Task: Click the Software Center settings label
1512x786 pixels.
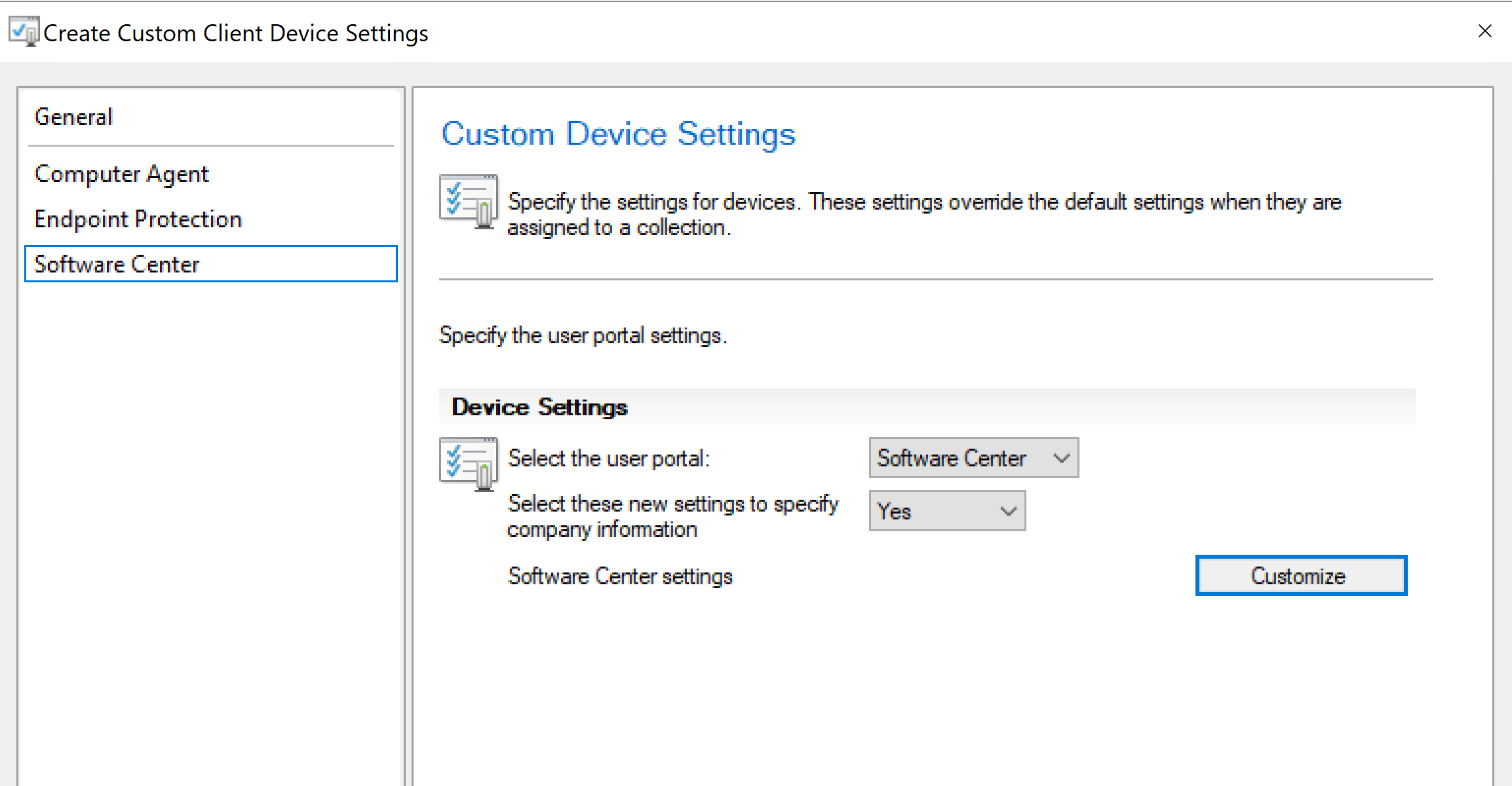Action: tap(619, 576)
